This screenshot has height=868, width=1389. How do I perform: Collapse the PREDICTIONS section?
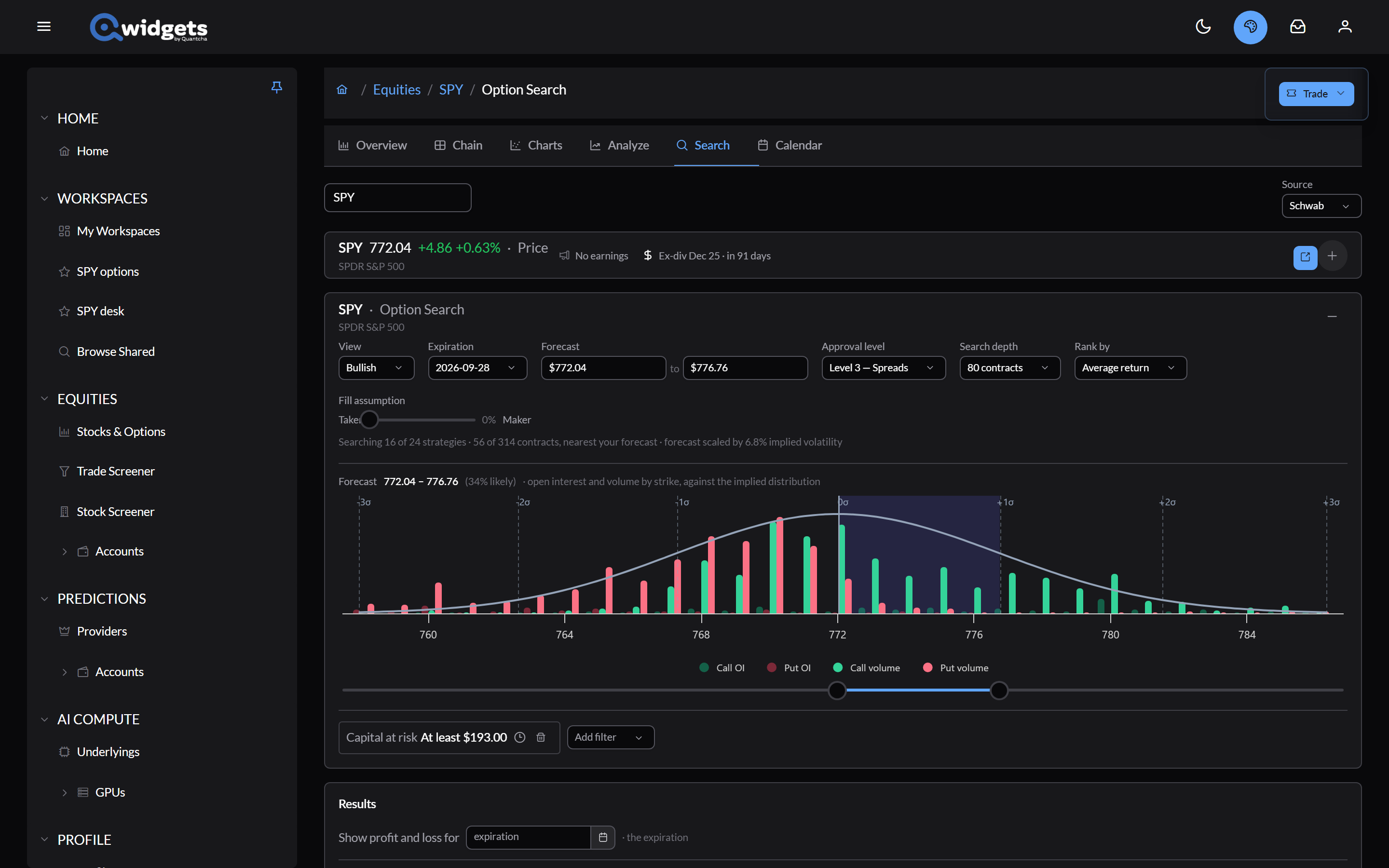coord(44,599)
